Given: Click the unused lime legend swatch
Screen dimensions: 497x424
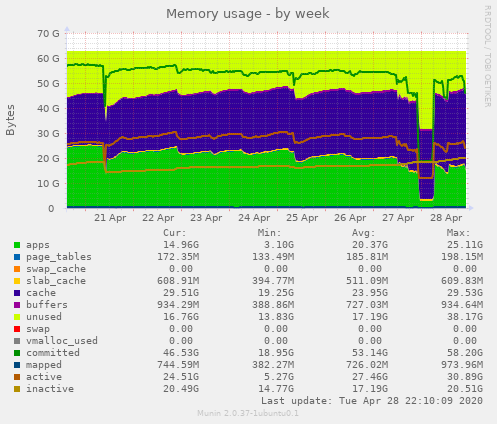Looking at the screenshot, I should point(17,317).
